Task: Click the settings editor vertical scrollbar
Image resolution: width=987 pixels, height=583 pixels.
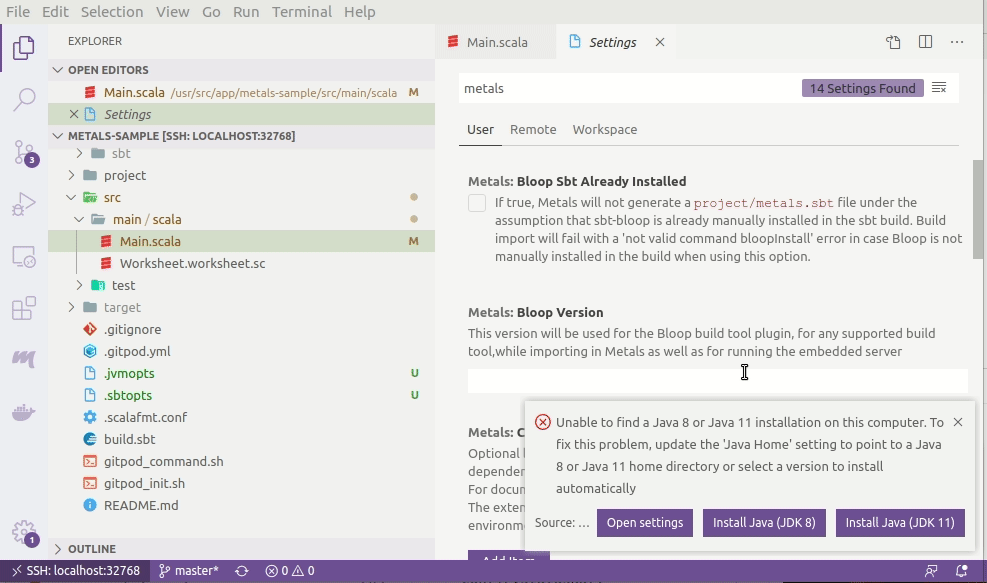Action: pos(978,209)
